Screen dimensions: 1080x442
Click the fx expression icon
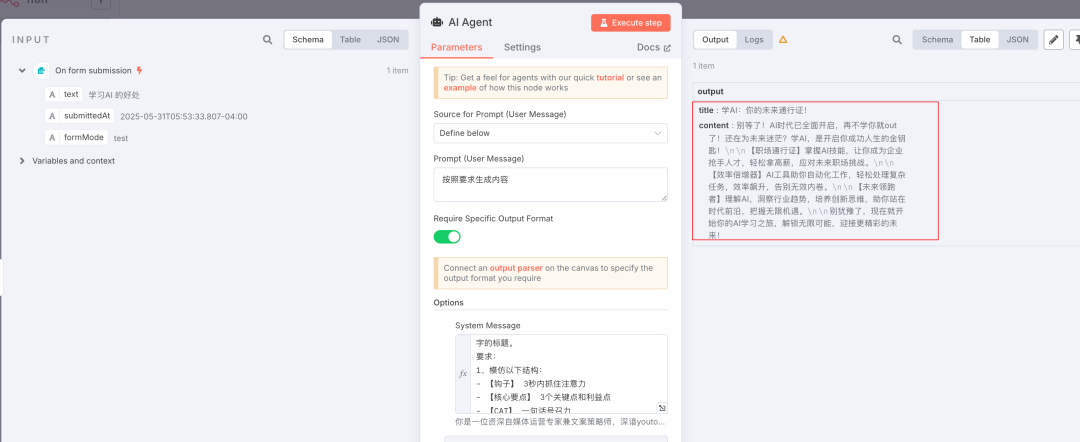pos(463,374)
